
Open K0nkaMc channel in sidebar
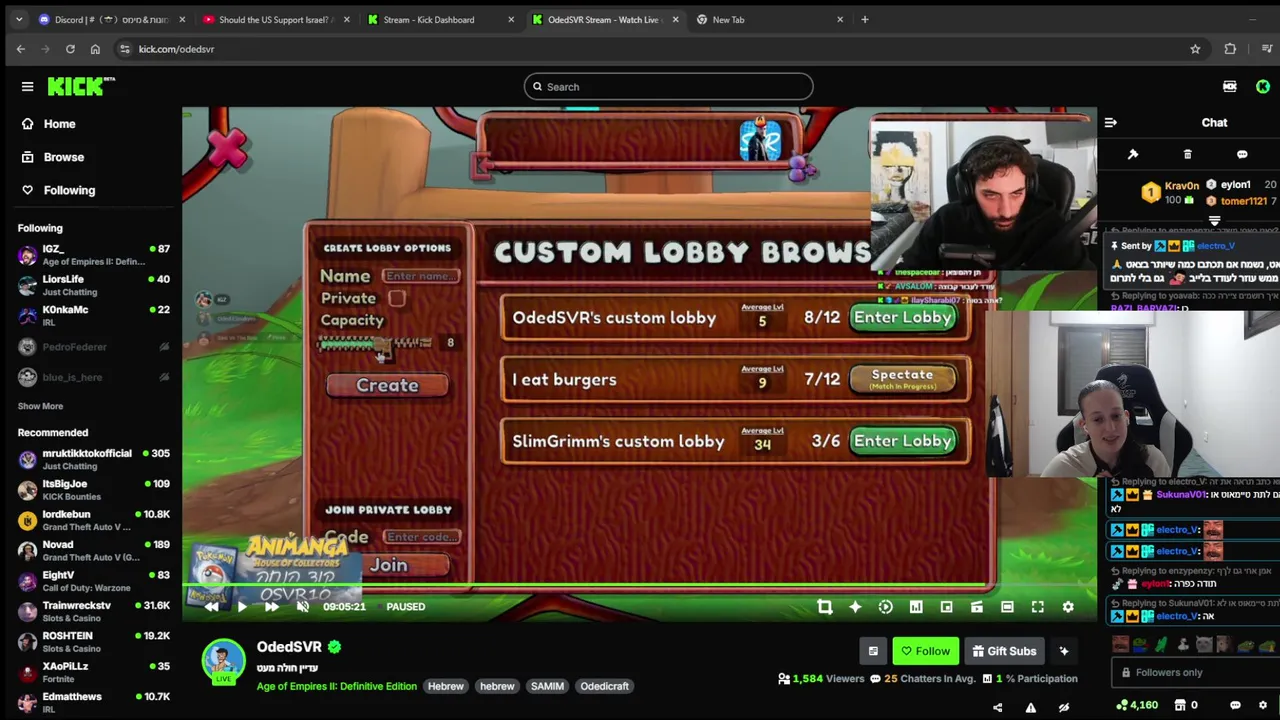click(x=94, y=315)
